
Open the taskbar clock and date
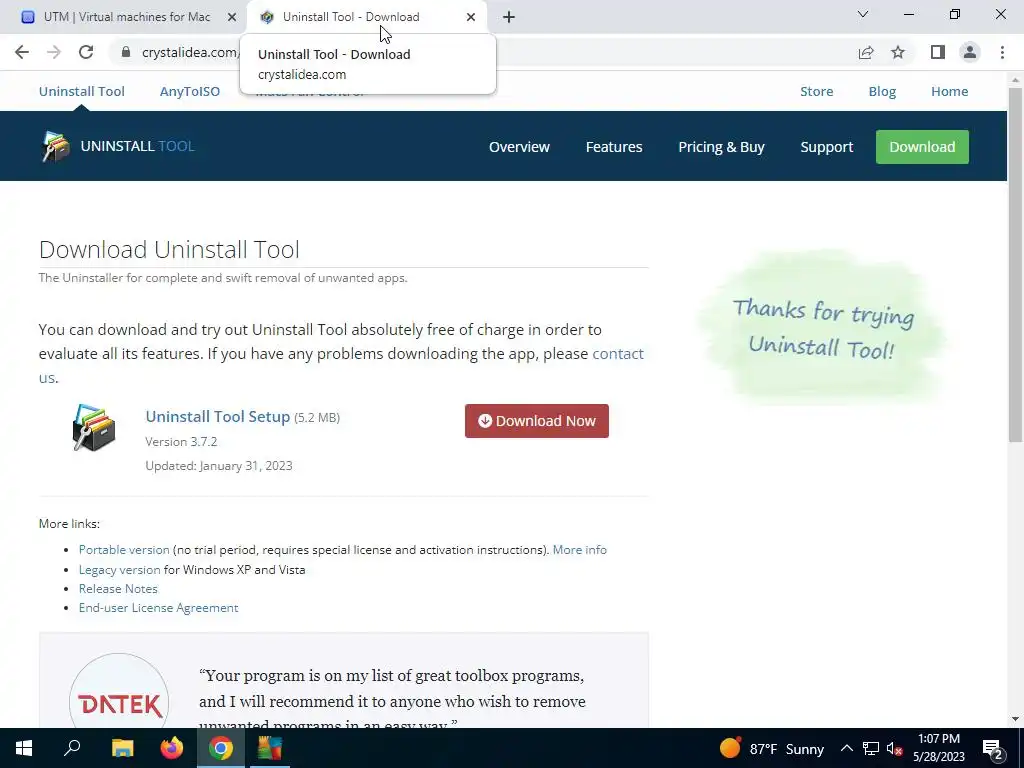point(938,748)
